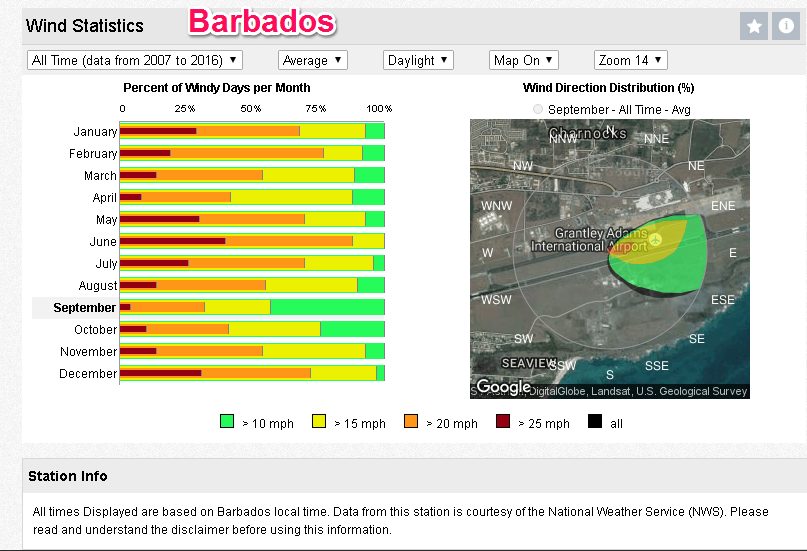The image size is (807, 551).
Task: Open the All Time date range dropdown
Action: pyautogui.click(x=135, y=60)
